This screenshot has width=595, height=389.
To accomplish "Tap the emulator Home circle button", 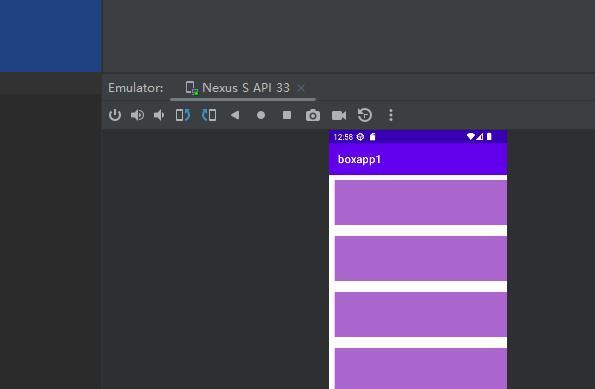I will click(x=261, y=115).
